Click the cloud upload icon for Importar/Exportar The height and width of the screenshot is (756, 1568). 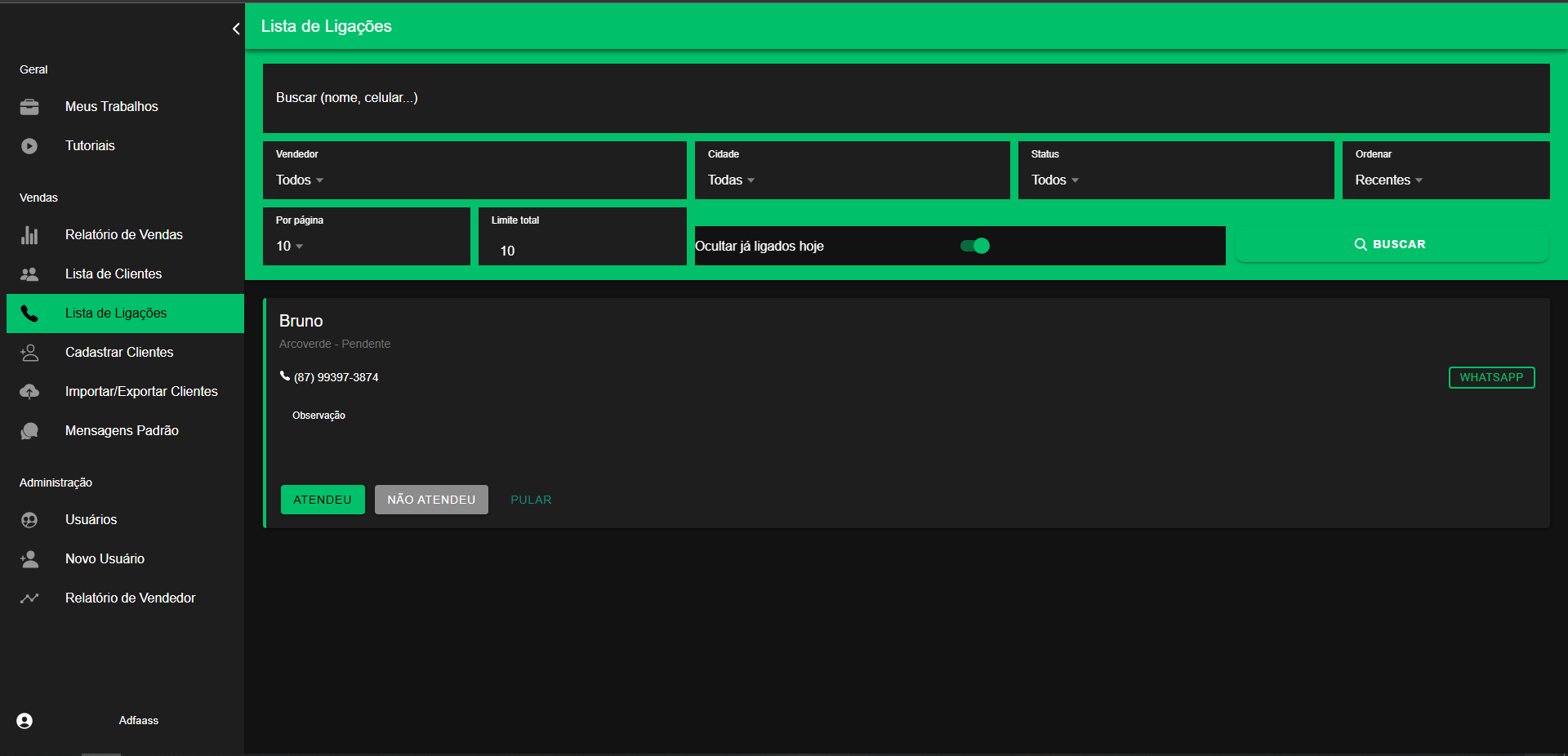[x=29, y=392]
